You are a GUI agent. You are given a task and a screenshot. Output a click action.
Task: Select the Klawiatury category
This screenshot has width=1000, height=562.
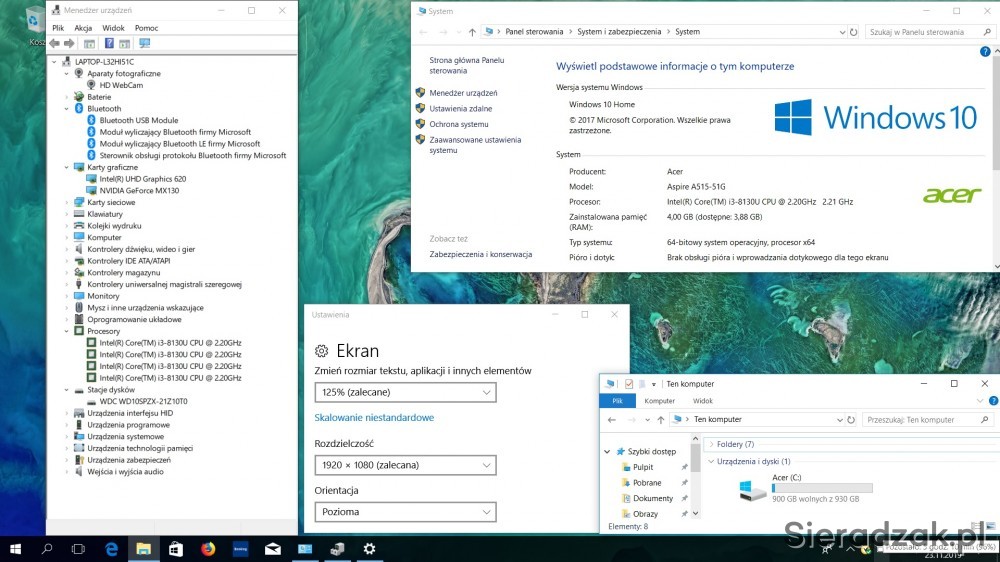(x=105, y=214)
